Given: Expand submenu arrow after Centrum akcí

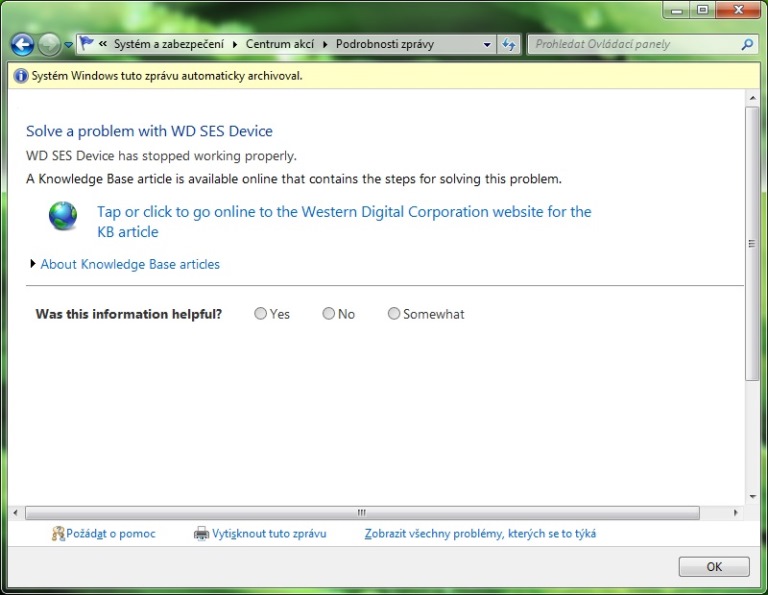Looking at the screenshot, I should 325,45.
